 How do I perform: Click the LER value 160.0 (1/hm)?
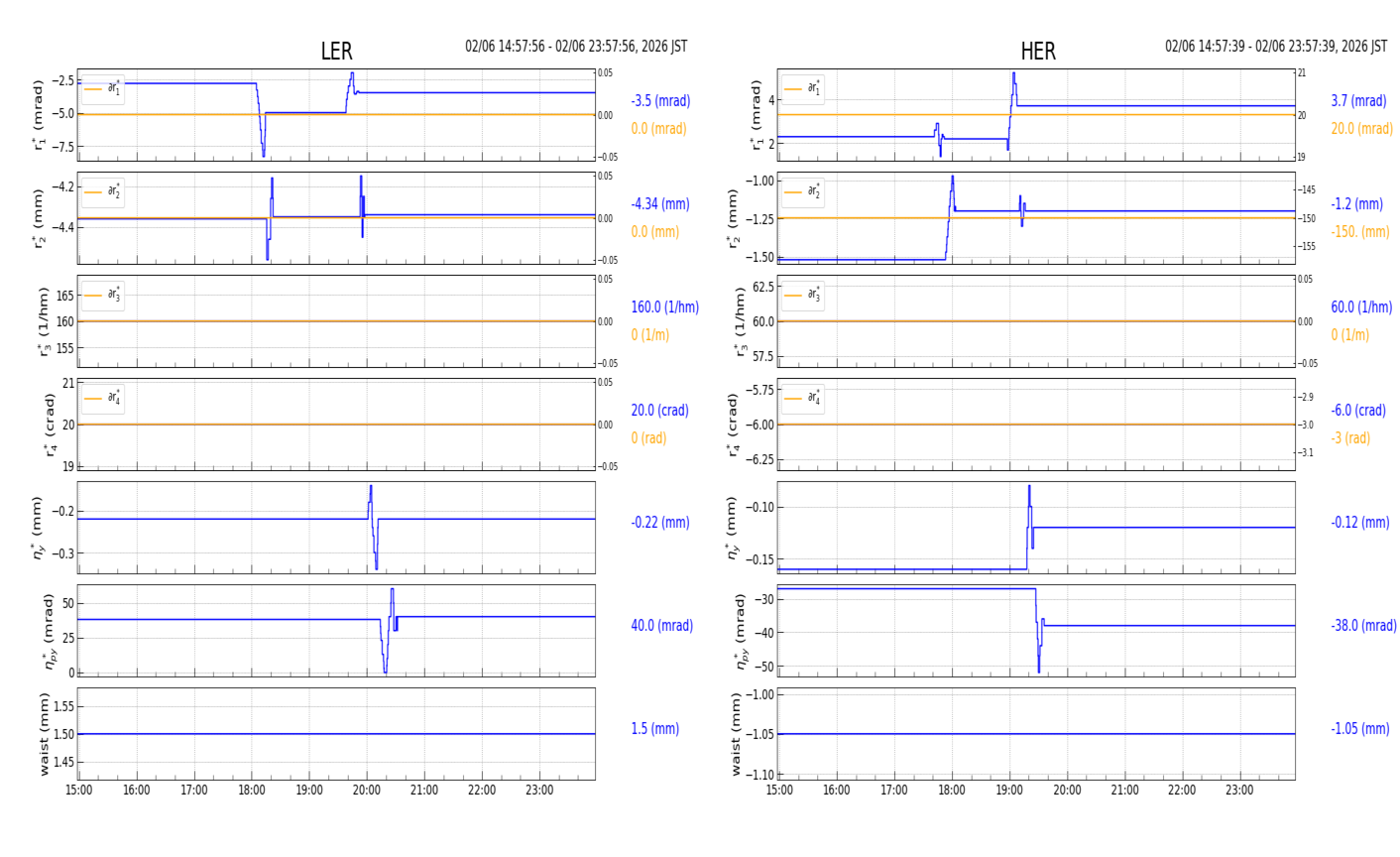pos(665,307)
